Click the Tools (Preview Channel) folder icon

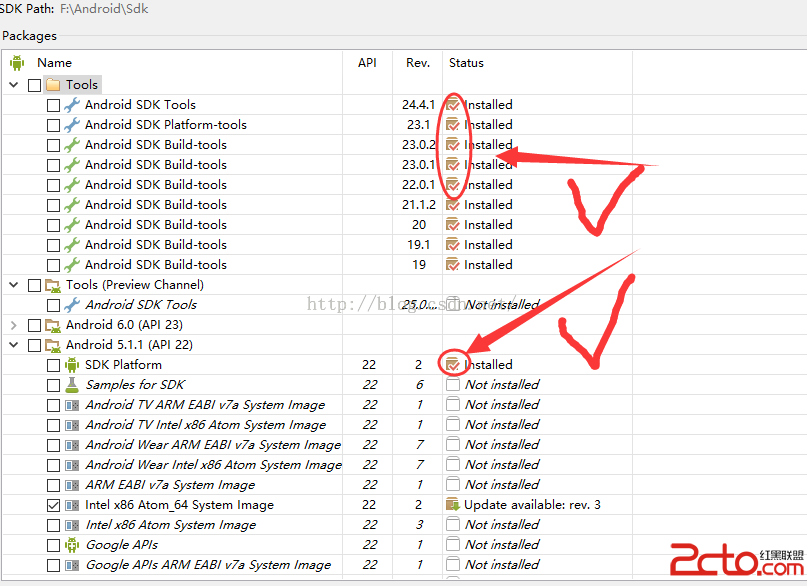[x=53, y=285]
